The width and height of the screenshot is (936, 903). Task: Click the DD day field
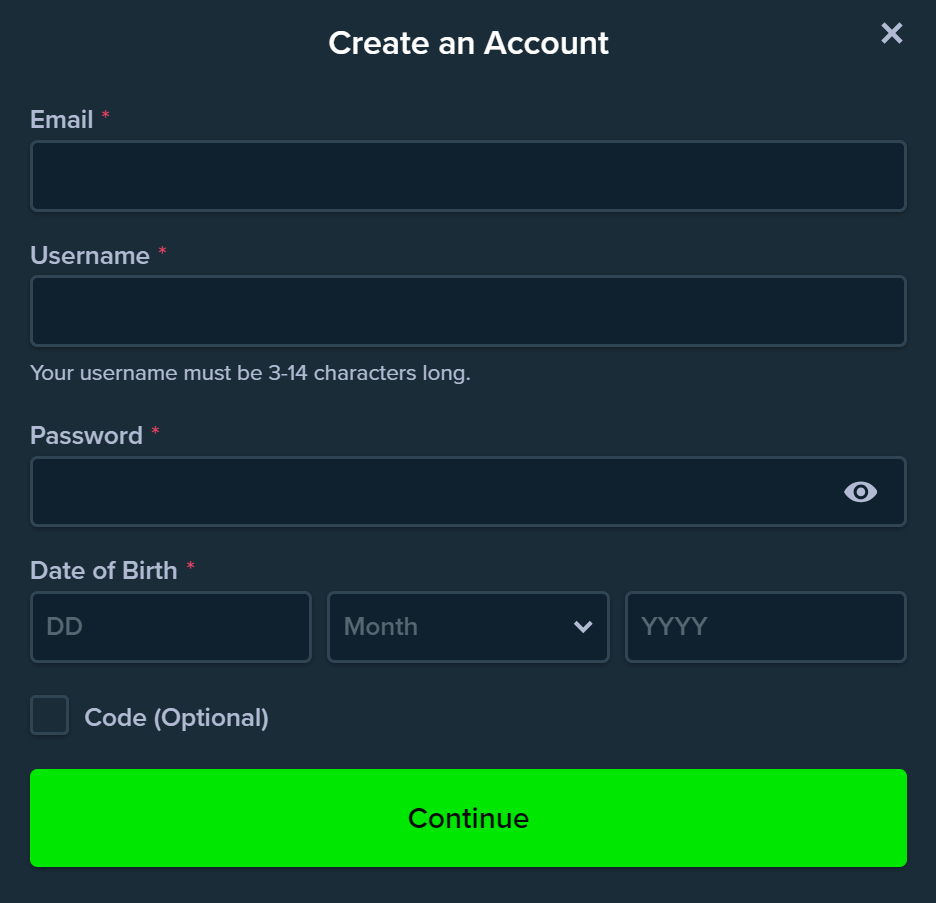pos(170,627)
